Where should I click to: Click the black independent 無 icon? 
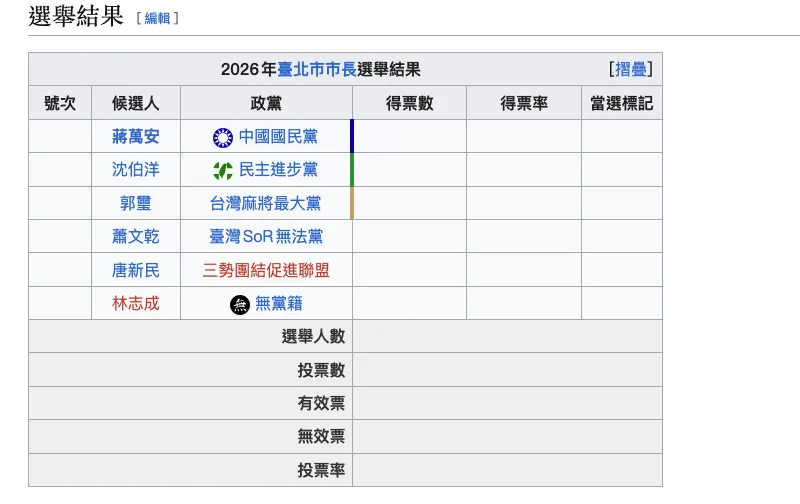pyautogui.click(x=240, y=305)
